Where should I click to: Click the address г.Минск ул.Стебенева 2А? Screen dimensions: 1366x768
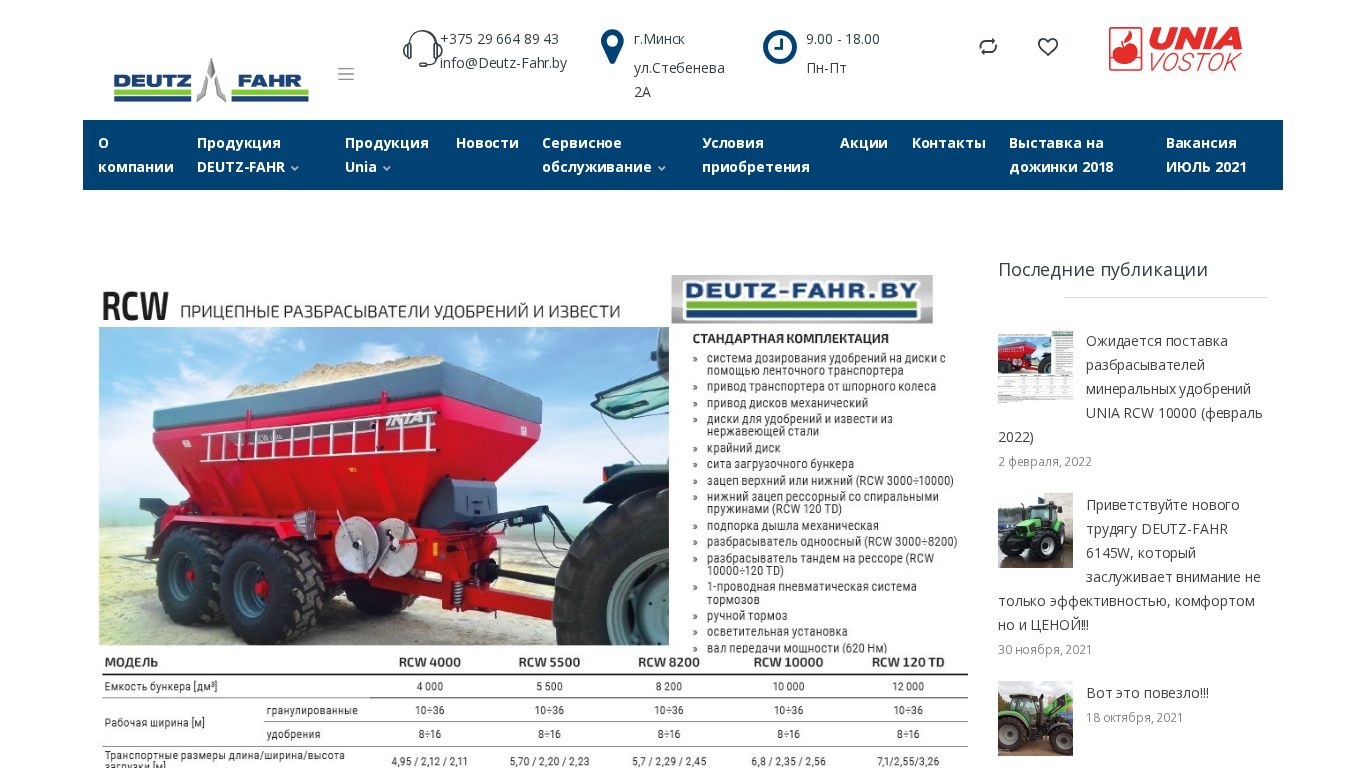680,65
